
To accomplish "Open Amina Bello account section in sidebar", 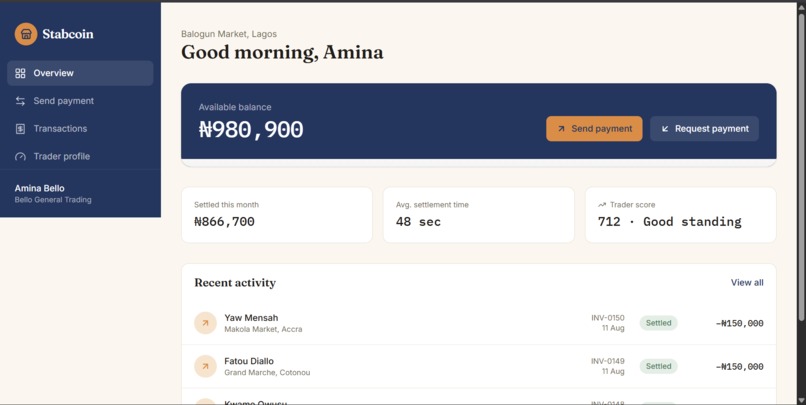I will tap(80, 193).
